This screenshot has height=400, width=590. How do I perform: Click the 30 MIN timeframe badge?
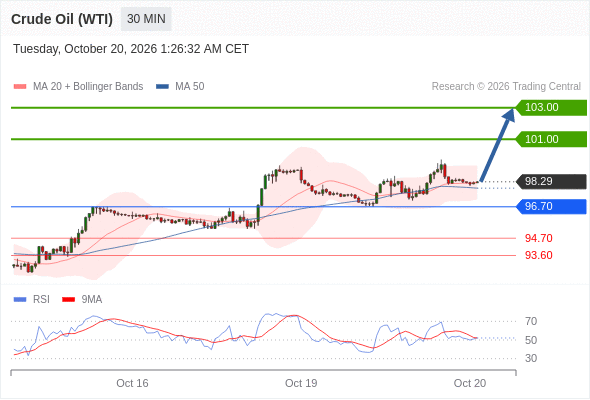[146, 19]
